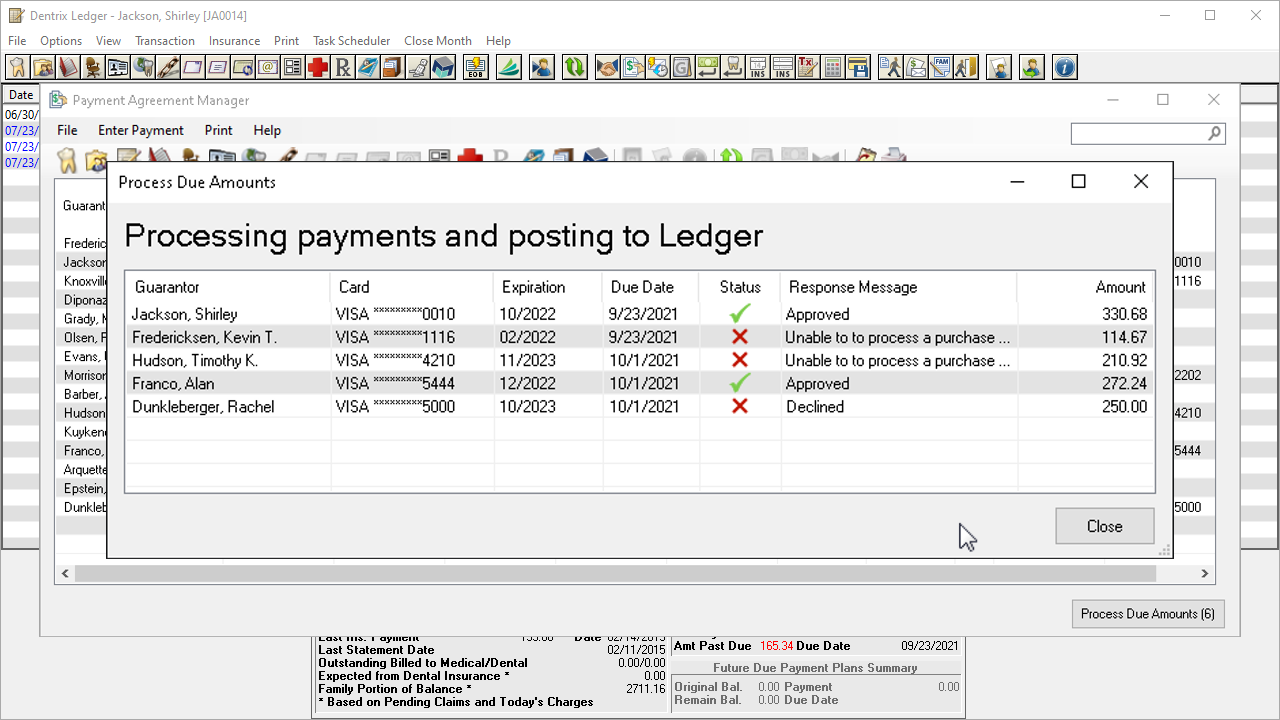Click the EOB toolbar icon
Viewport: 1280px width, 720px height.
[x=476, y=67]
